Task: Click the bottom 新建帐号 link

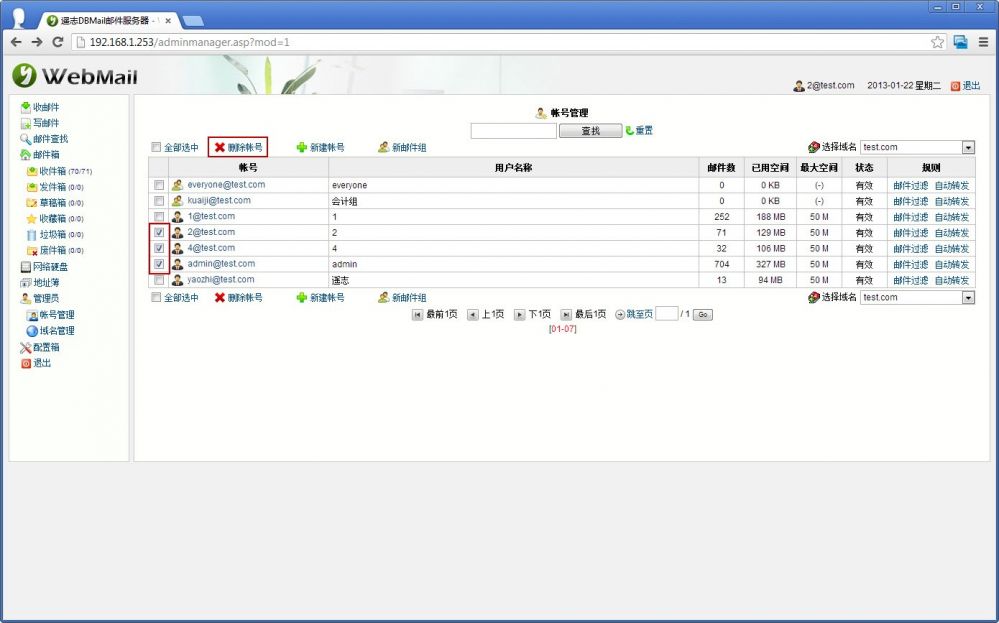Action: pyautogui.click(x=327, y=297)
